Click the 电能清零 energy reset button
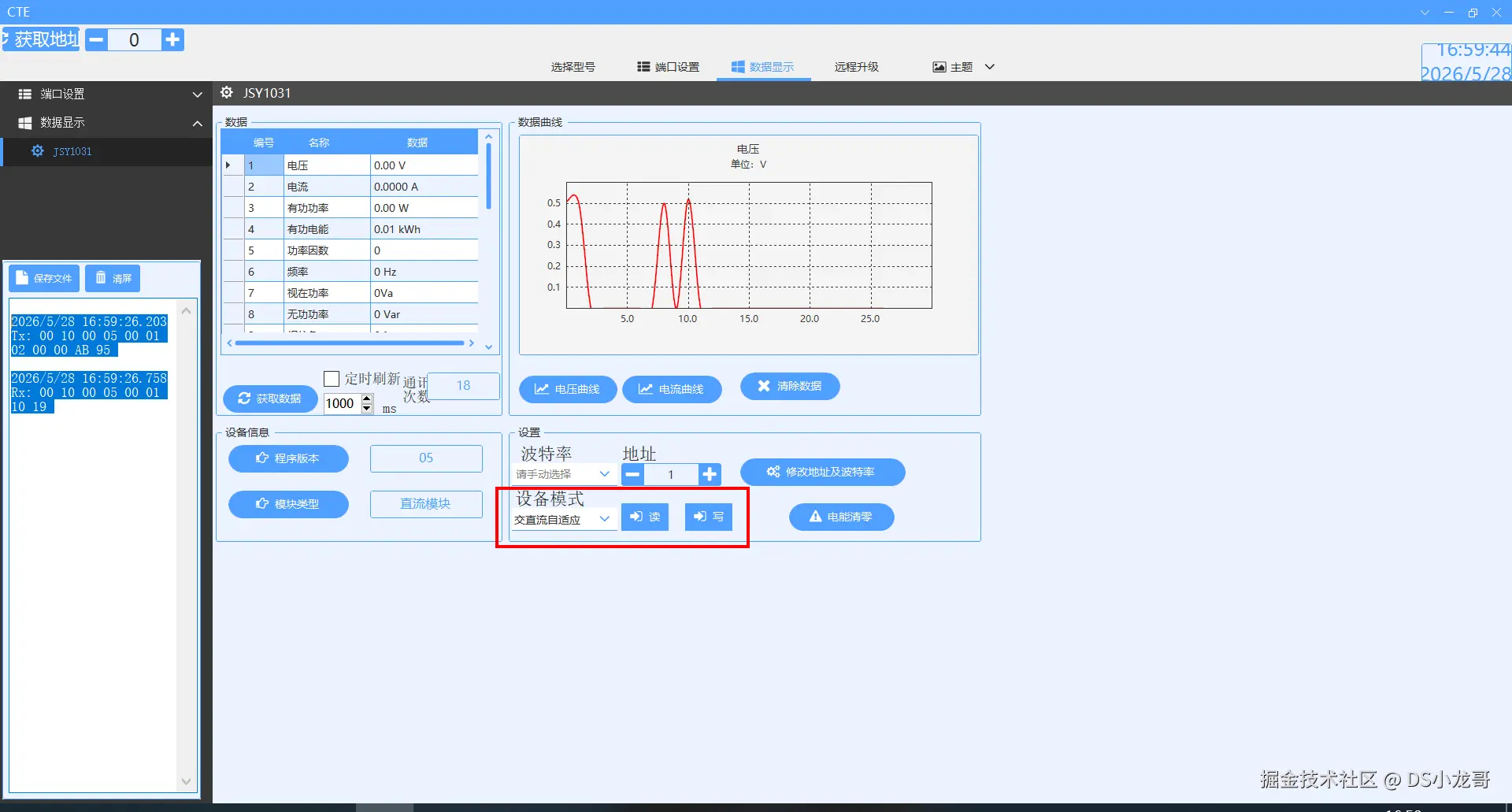The height and width of the screenshot is (812, 1512). 841,517
